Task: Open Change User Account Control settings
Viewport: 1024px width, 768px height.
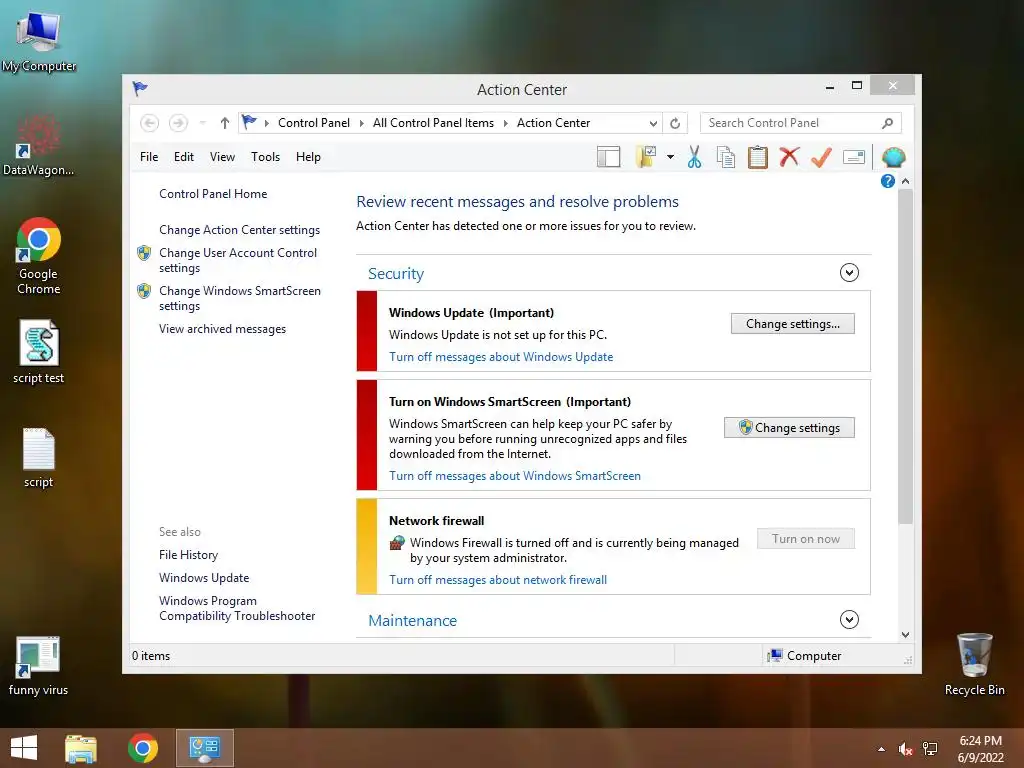Action: click(x=238, y=260)
